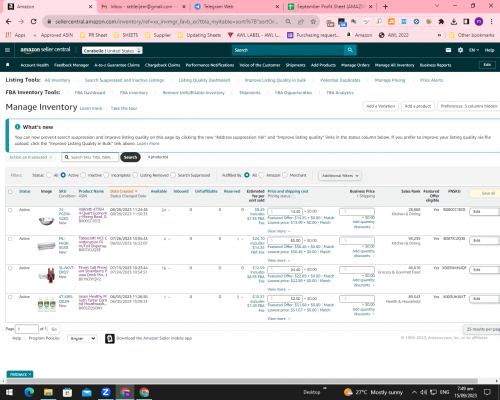The width and height of the screenshot is (500, 400).
Task: Switch to Telegram Web browser tab
Action: (x=237, y=7)
